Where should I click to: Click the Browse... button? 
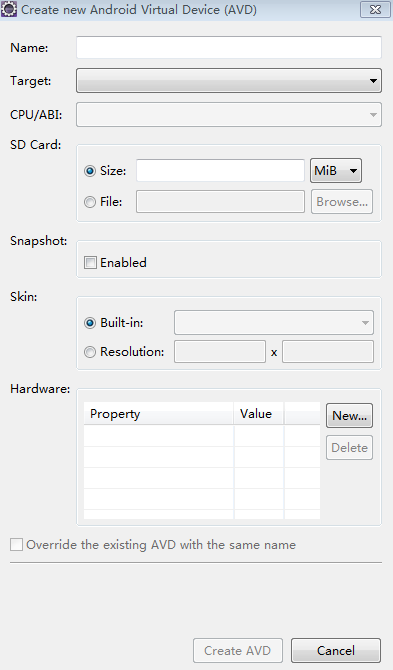pos(342,202)
